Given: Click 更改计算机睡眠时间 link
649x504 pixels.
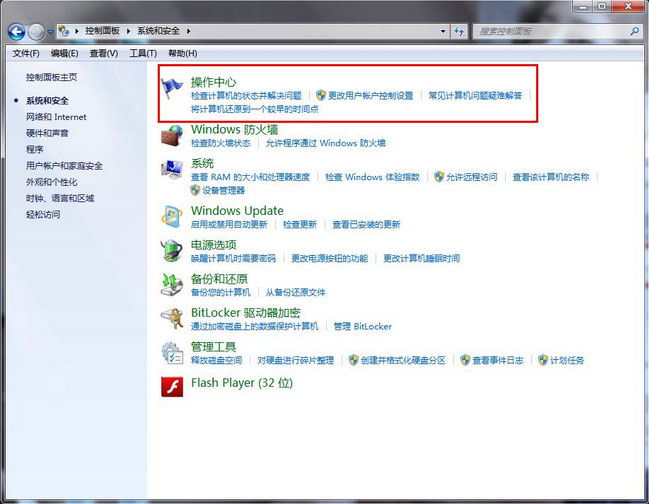Looking at the screenshot, I should click(421, 258).
